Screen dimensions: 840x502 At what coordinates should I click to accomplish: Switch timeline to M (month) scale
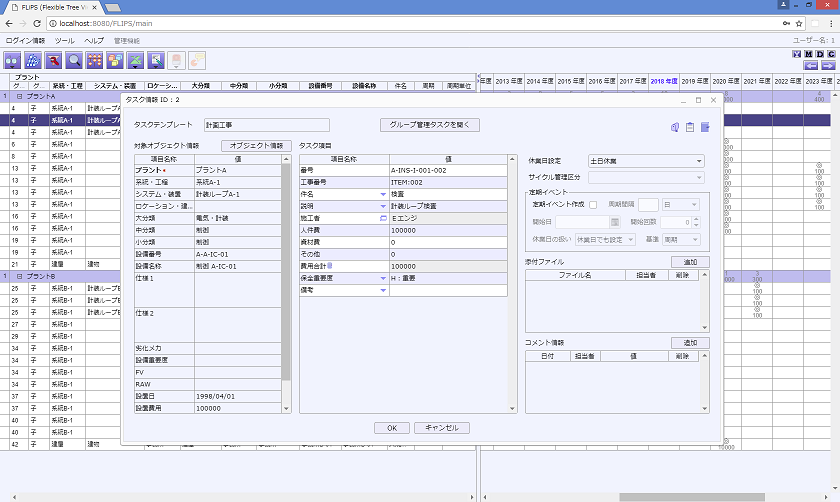point(808,54)
